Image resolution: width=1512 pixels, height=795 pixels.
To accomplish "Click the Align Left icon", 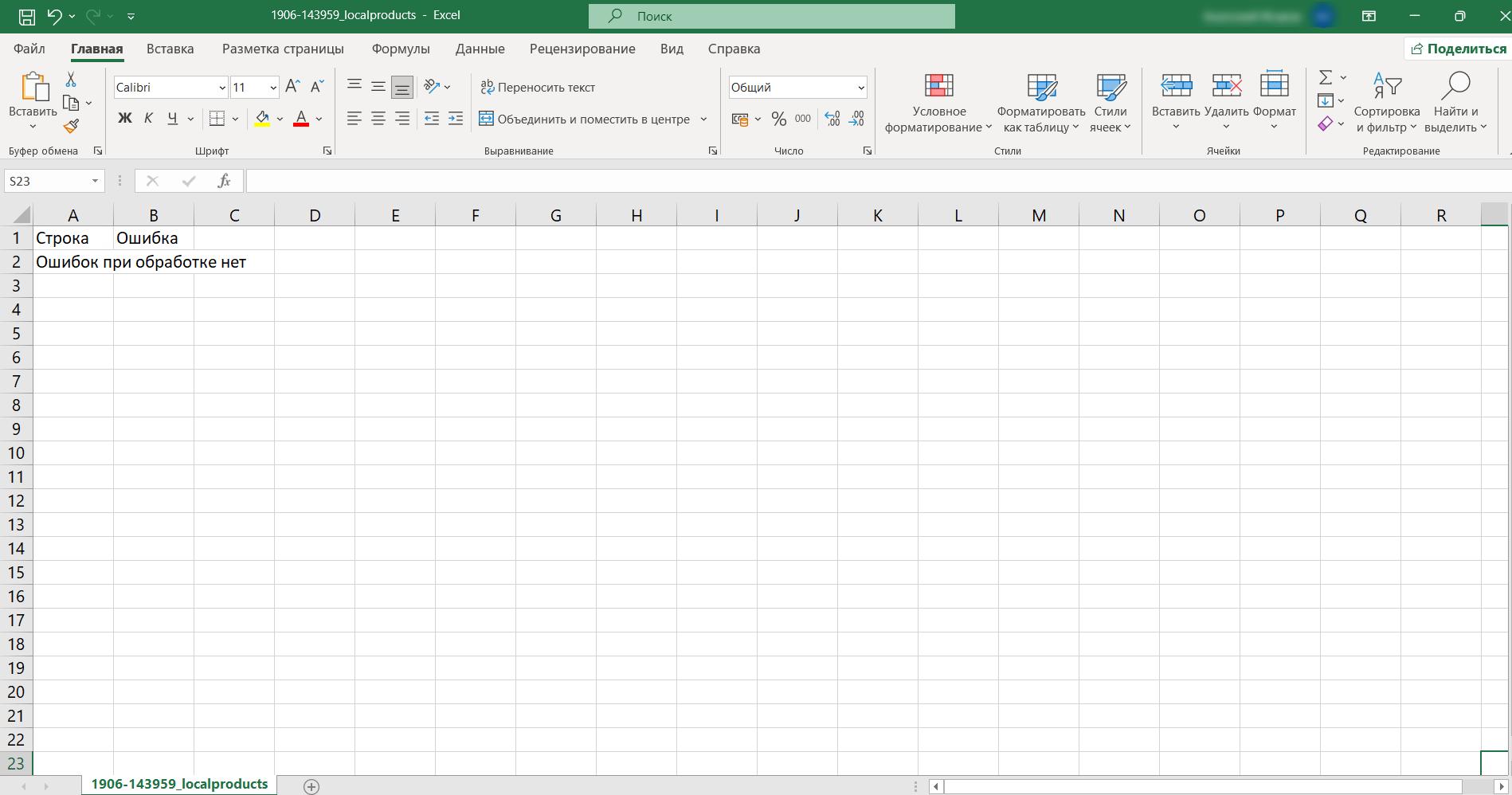I will tap(354, 119).
